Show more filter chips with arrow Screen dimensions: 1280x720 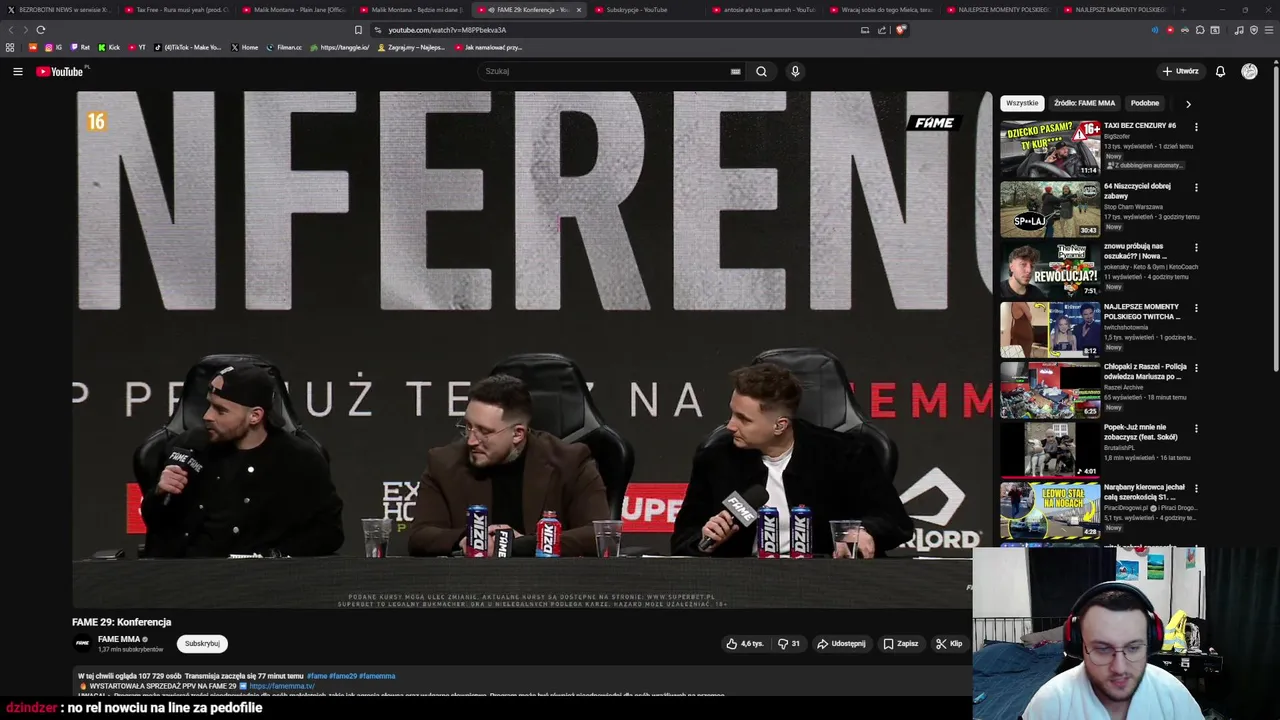coord(1188,103)
